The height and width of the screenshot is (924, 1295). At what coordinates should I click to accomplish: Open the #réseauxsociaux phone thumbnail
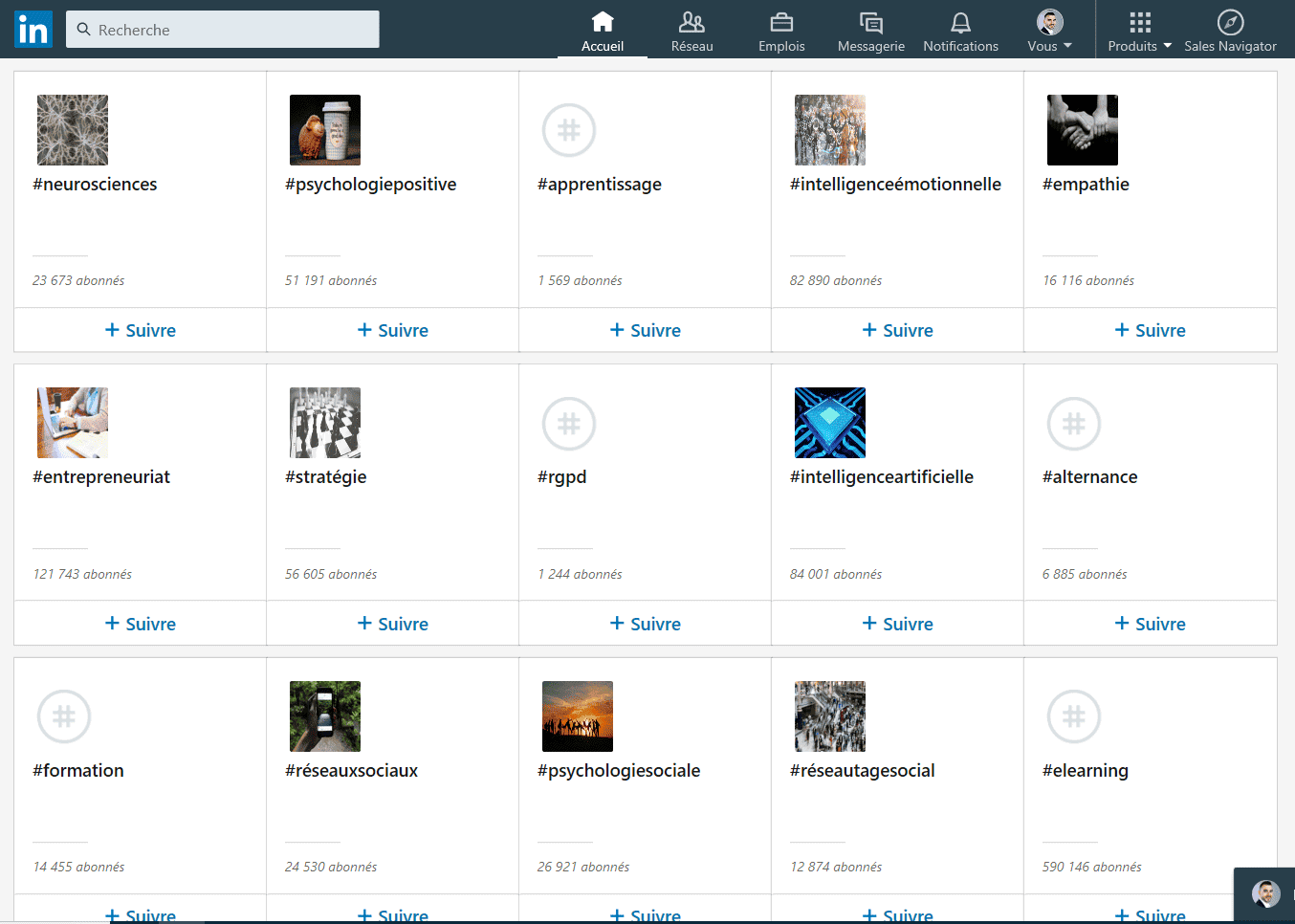pyautogui.click(x=325, y=716)
